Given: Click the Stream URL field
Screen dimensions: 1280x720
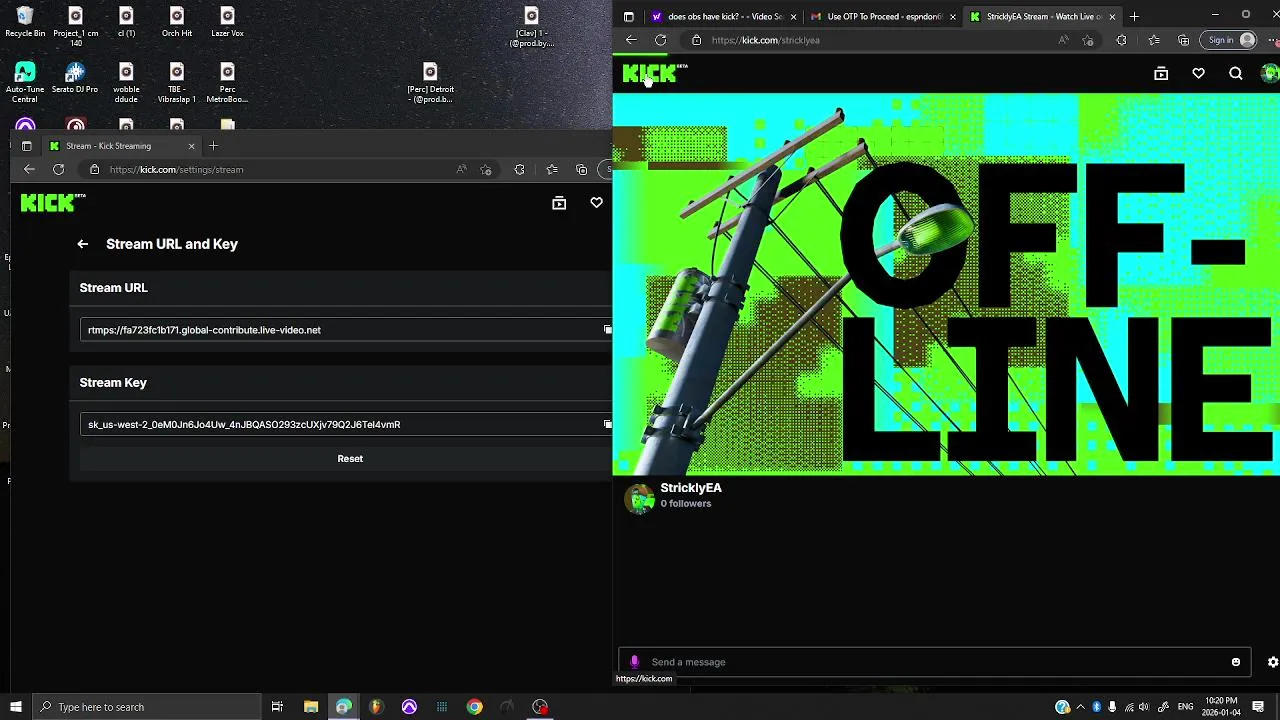Looking at the screenshot, I should coord(346,330).
